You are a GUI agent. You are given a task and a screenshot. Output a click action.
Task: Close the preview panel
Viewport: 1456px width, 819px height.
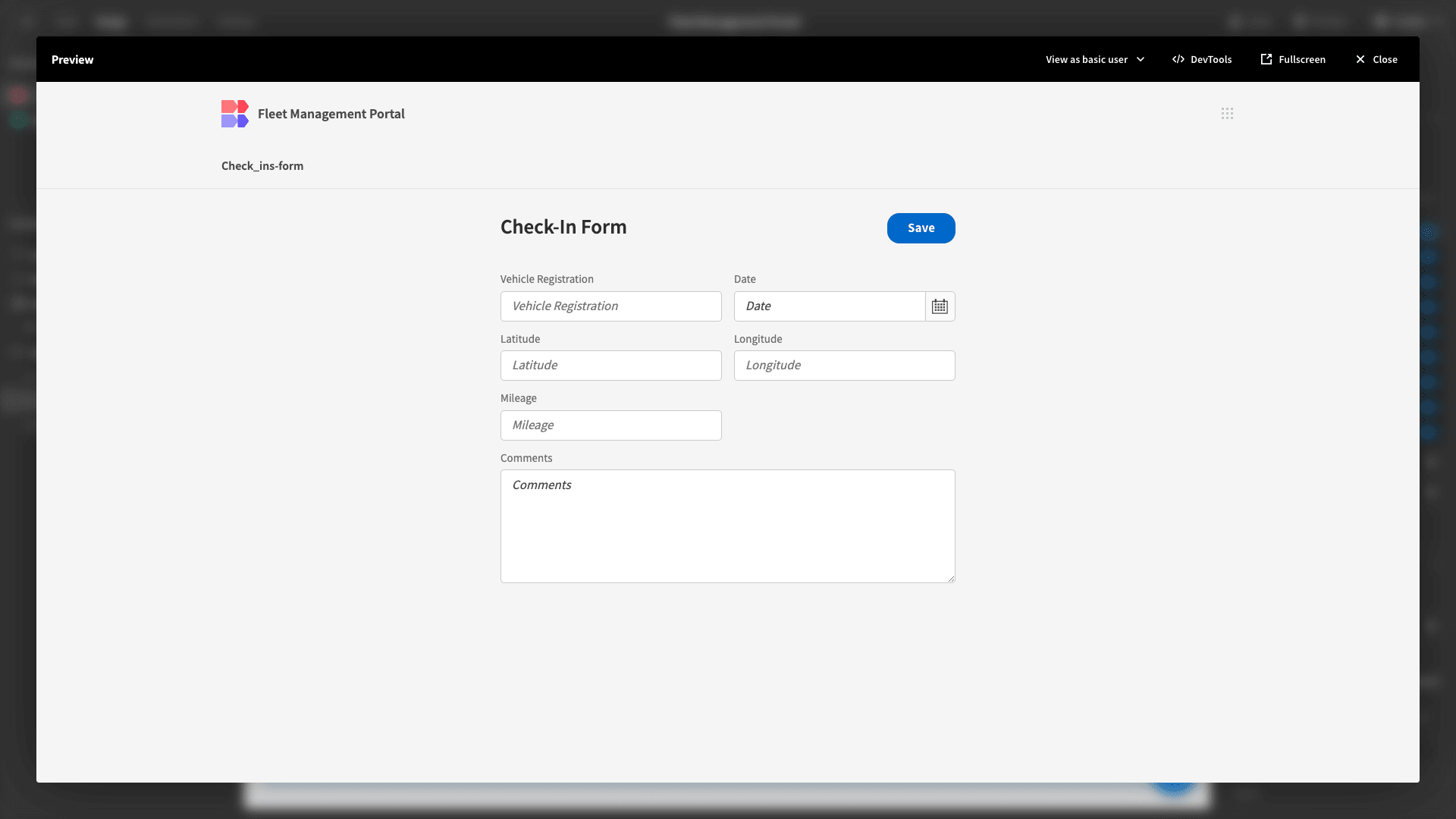click(x=1376, y=59)
